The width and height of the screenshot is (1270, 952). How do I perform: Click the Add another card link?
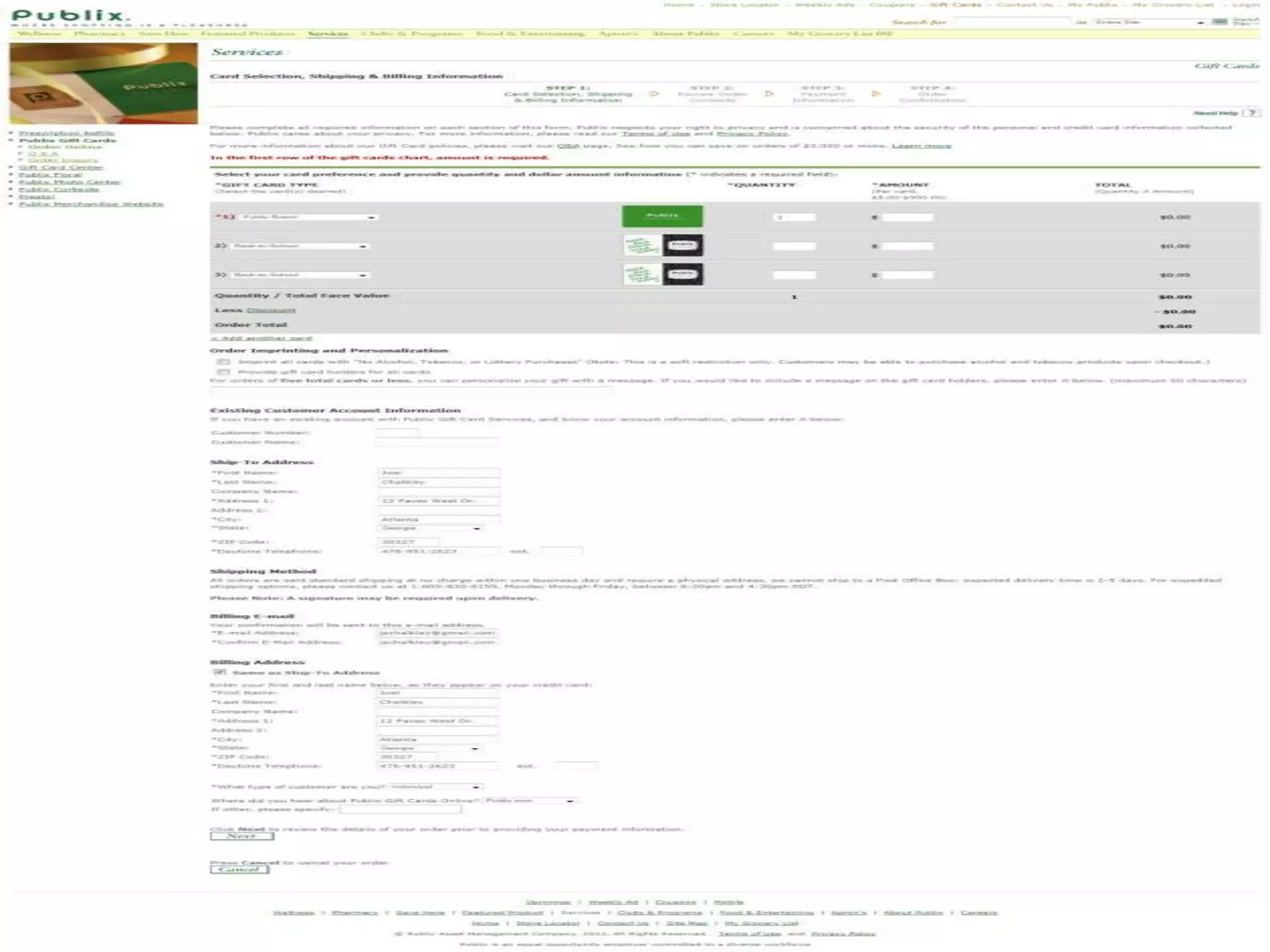(x=262, y=338)
